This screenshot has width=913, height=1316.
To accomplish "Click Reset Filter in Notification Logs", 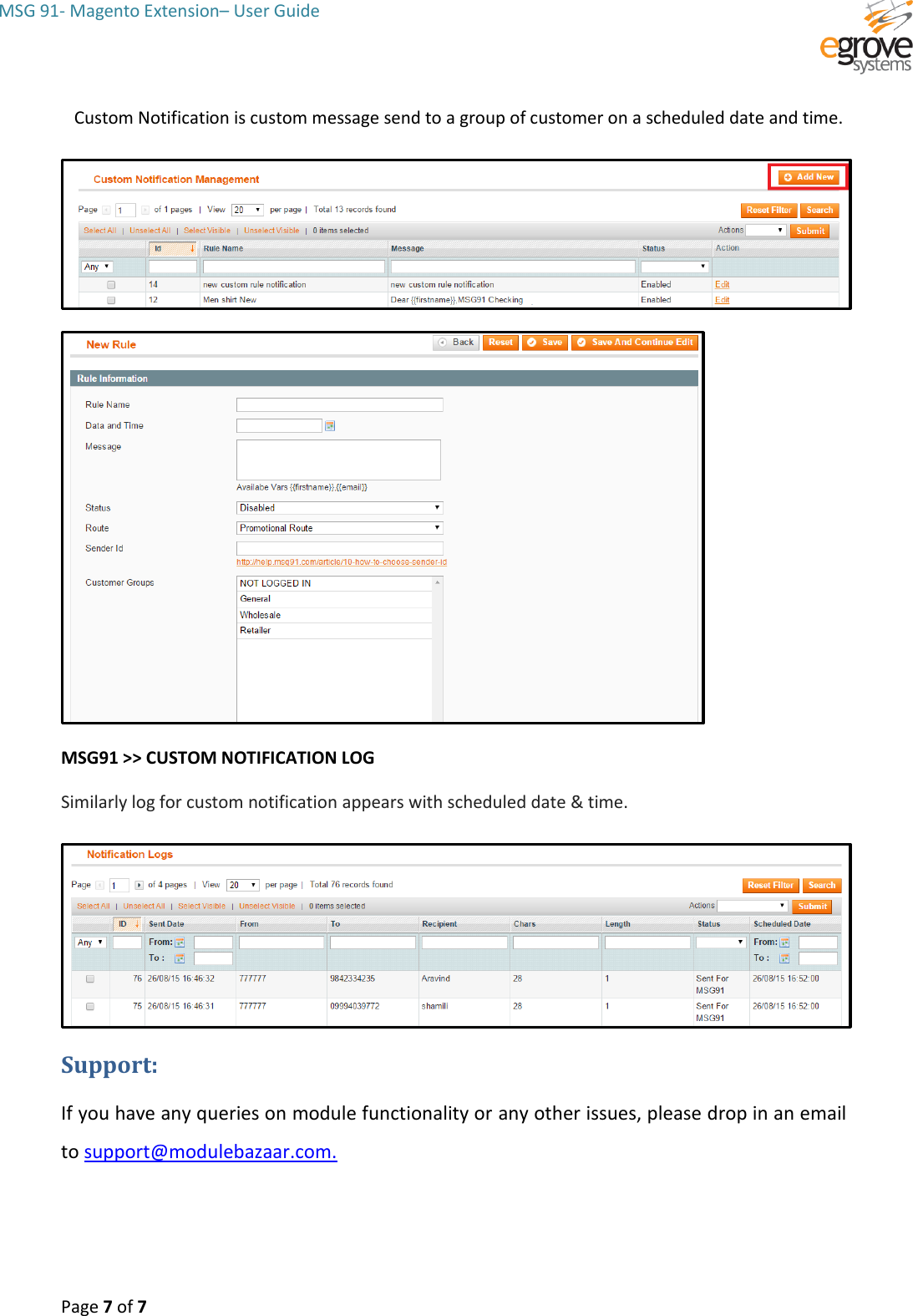I will pyautogui.click(x=770, y=886).
